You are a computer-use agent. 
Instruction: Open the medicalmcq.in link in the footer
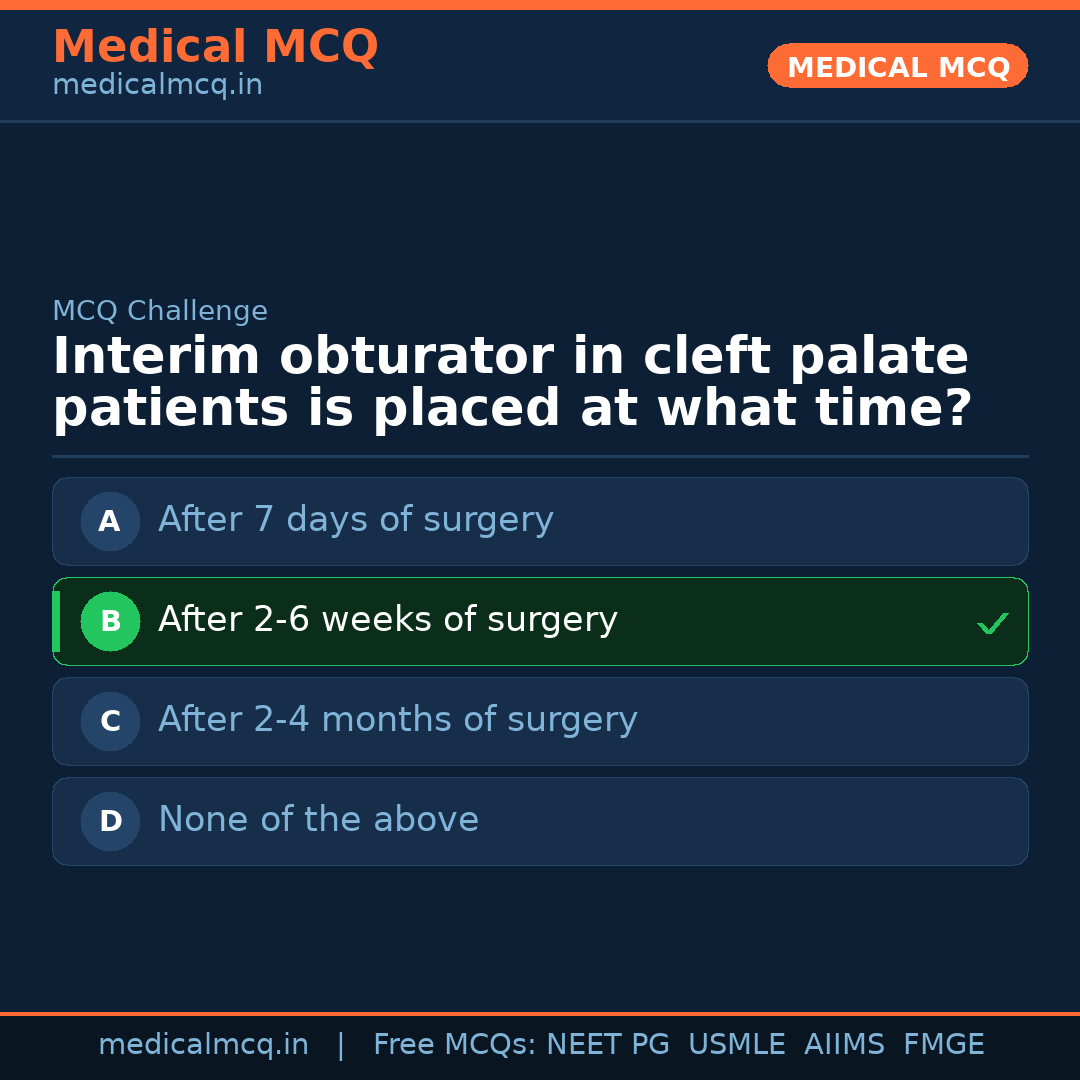(x=203, y=1045)
